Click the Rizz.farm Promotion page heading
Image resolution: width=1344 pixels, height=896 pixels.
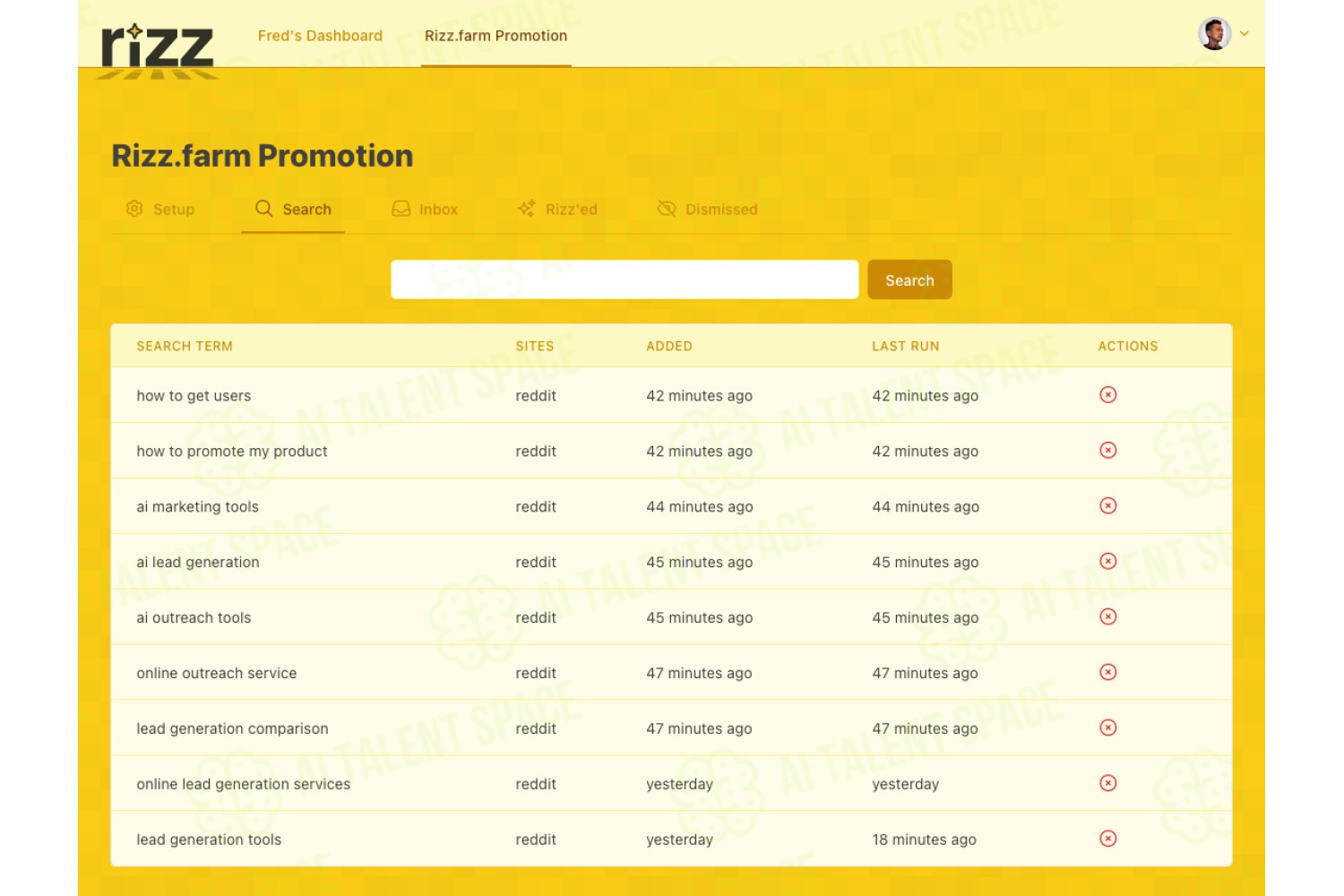coord(263,156)
